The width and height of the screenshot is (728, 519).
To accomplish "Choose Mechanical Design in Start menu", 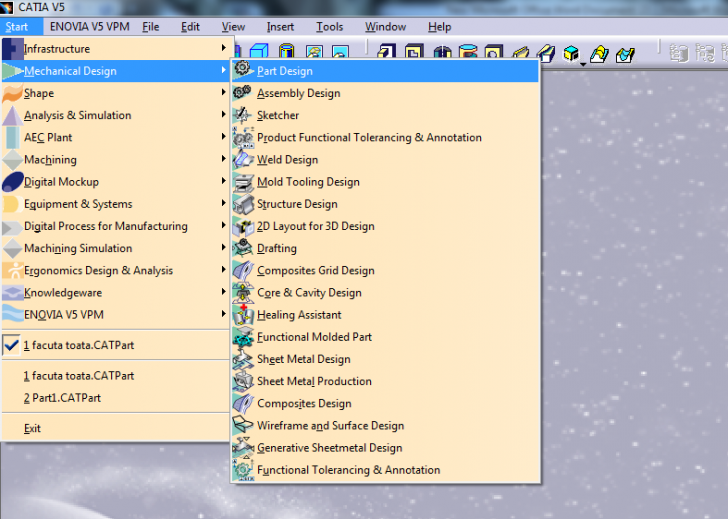I will click(116, 71).
